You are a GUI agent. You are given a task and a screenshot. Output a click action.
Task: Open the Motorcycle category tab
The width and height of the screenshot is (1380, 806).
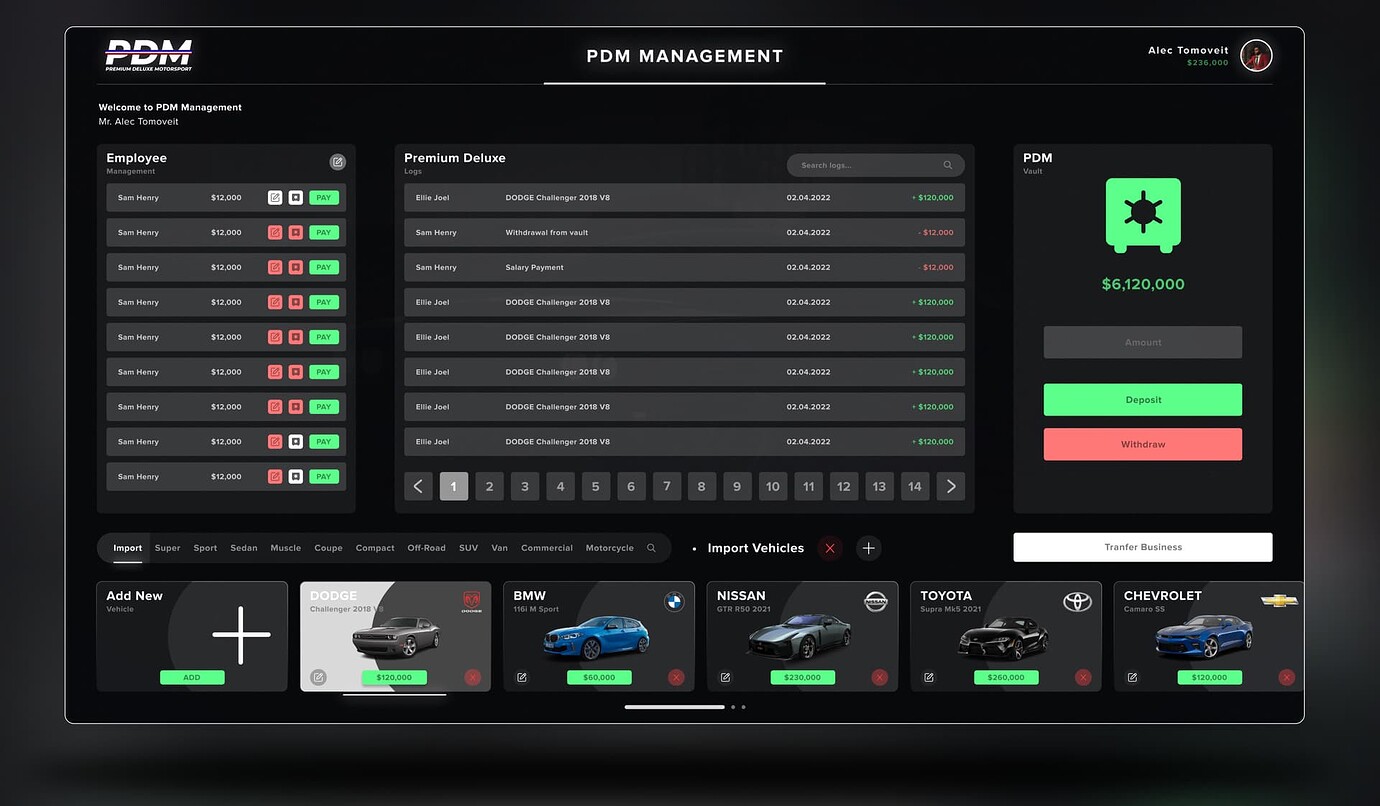[x=609, y=548]
